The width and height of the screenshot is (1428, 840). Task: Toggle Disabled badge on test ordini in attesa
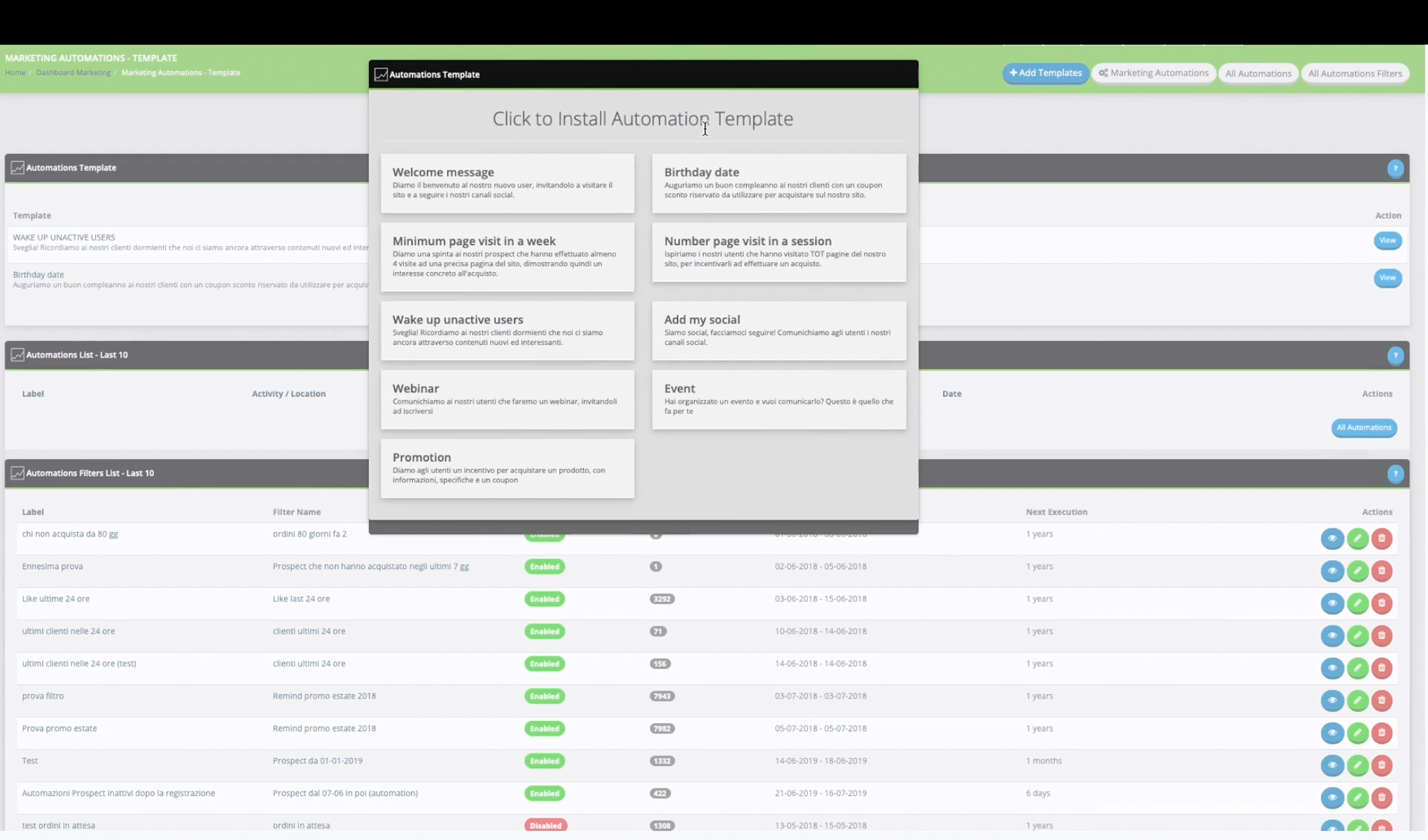point(545,825)
